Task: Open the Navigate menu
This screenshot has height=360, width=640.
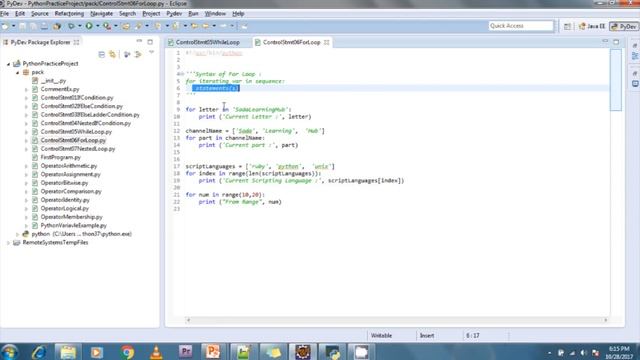Action: pos(101,13)
